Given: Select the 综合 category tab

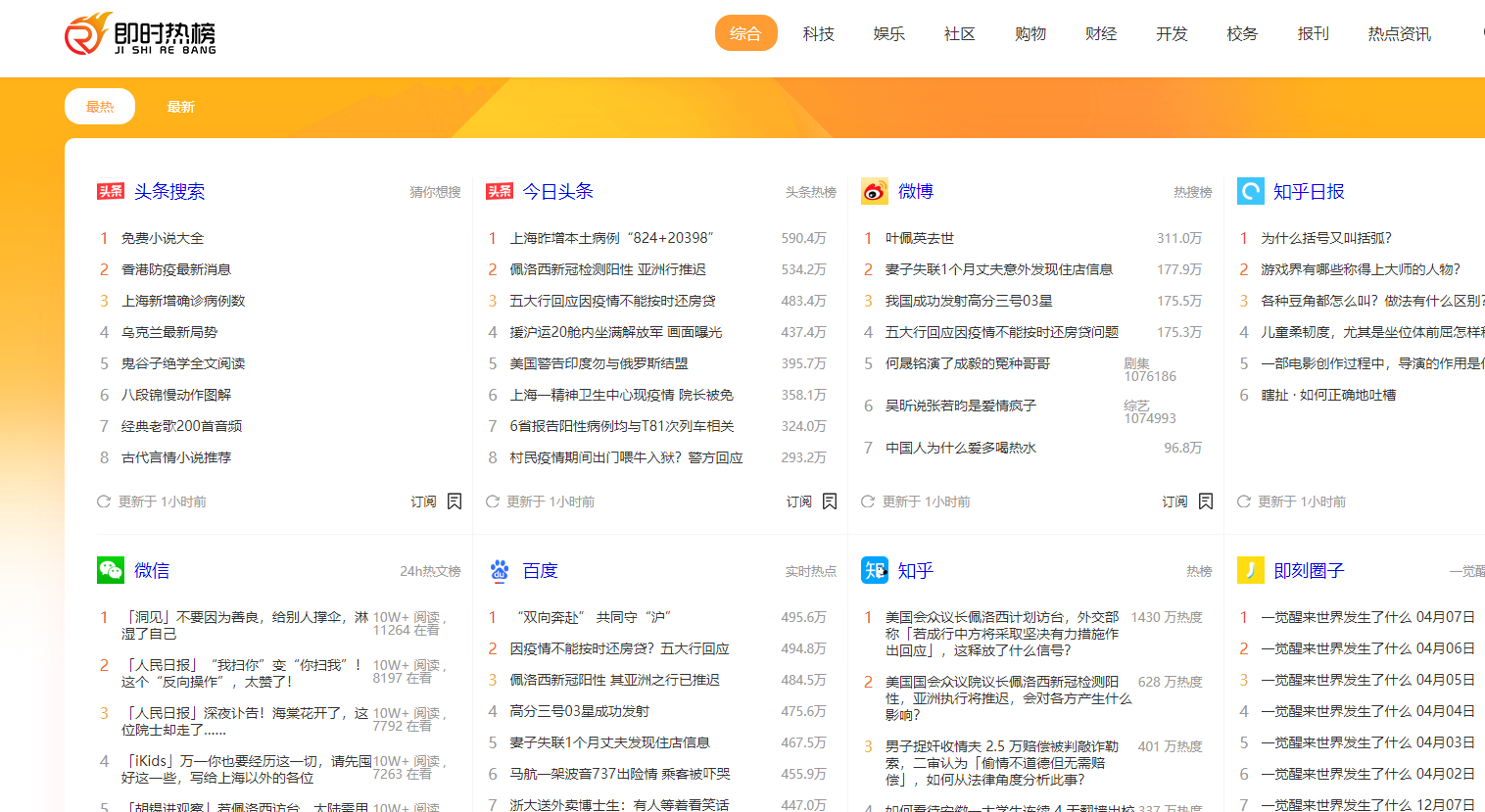Looking at the screenshot, I should click(745, 33).
